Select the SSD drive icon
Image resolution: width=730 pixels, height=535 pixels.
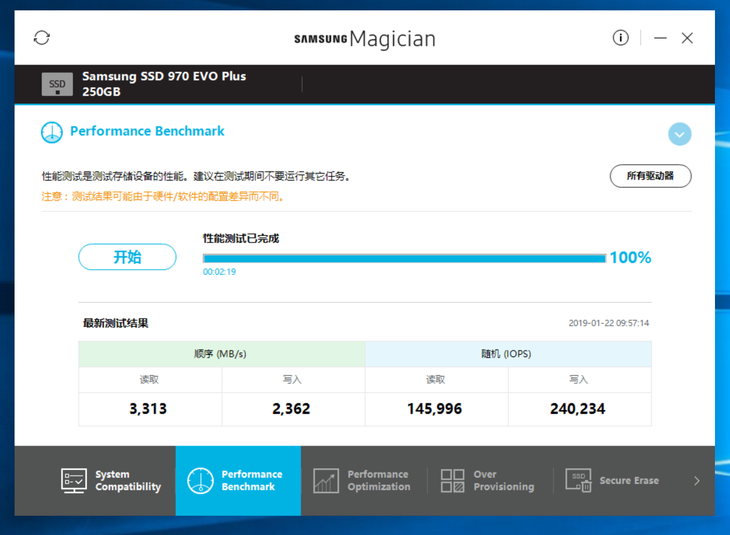[x=57, y=84]
